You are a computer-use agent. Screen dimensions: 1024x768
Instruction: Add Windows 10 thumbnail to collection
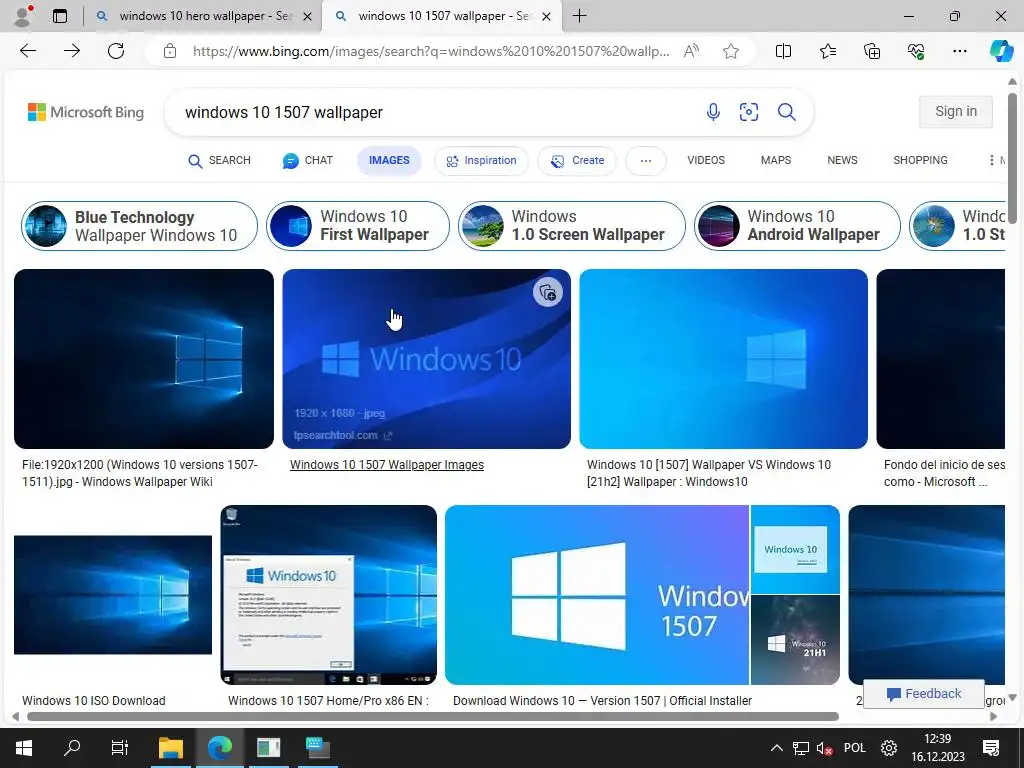tap(547, 293)
